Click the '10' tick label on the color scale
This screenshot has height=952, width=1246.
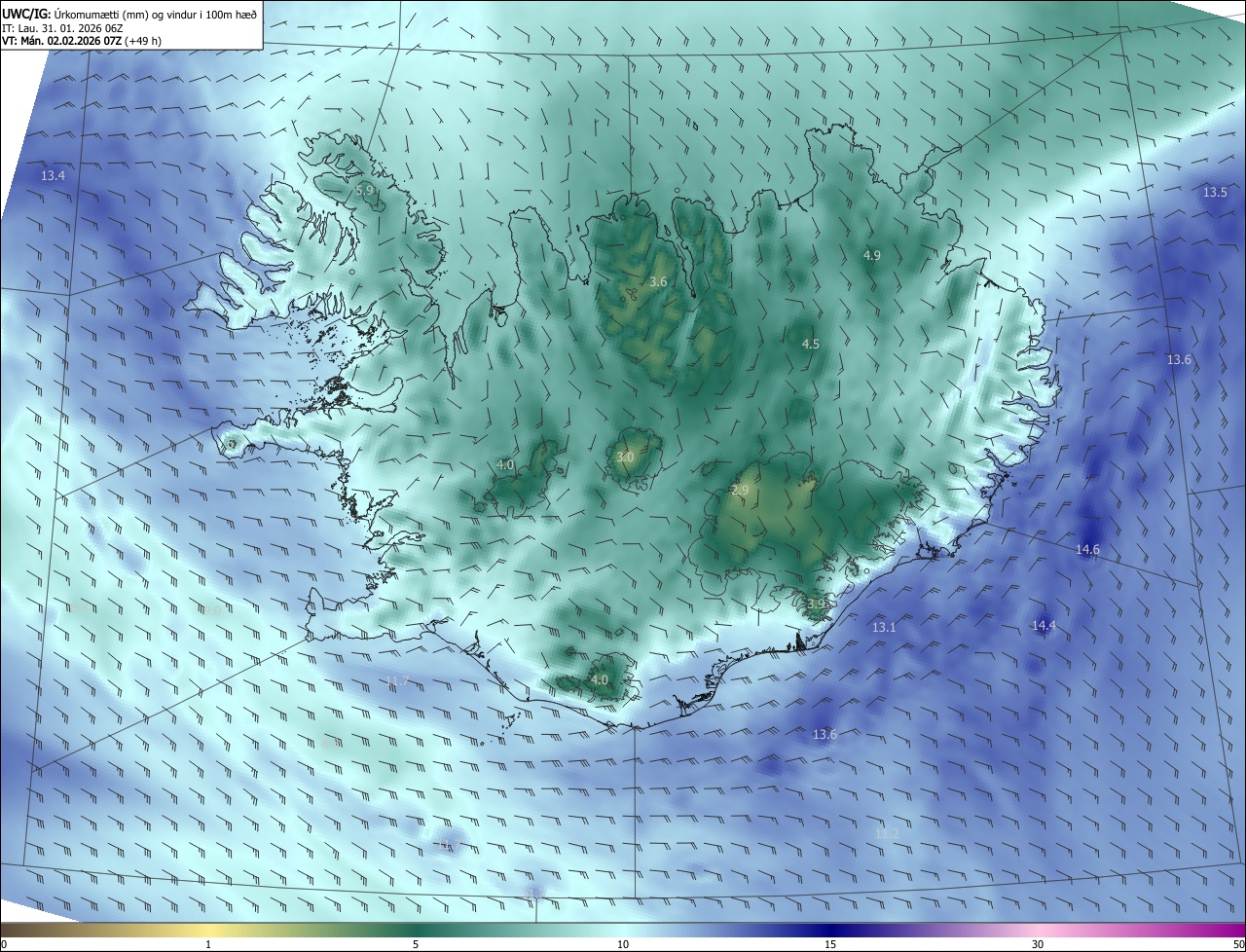[x=623, y=944]
